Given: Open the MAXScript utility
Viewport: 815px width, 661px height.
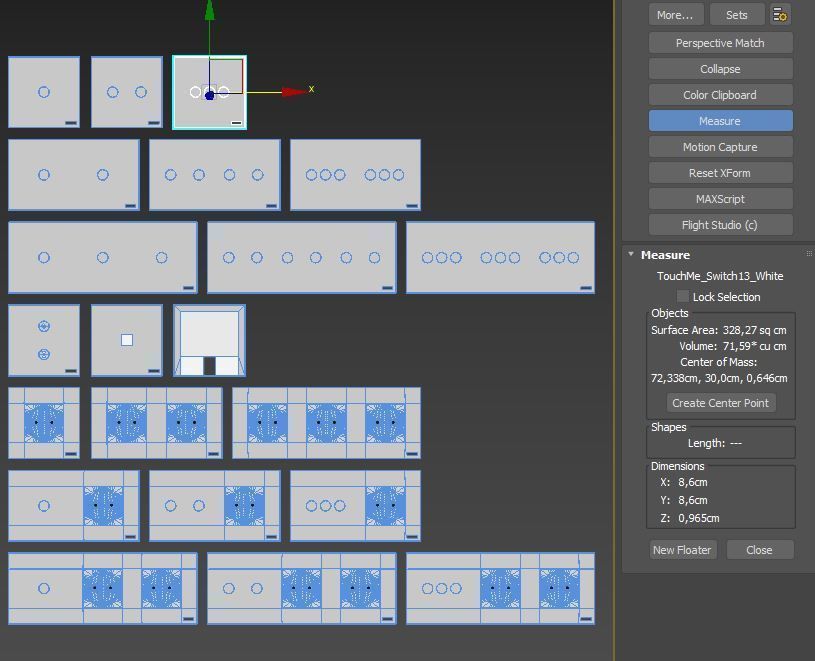Looking at the screenshot, I should pyautogui.click(x=720, y=199).
